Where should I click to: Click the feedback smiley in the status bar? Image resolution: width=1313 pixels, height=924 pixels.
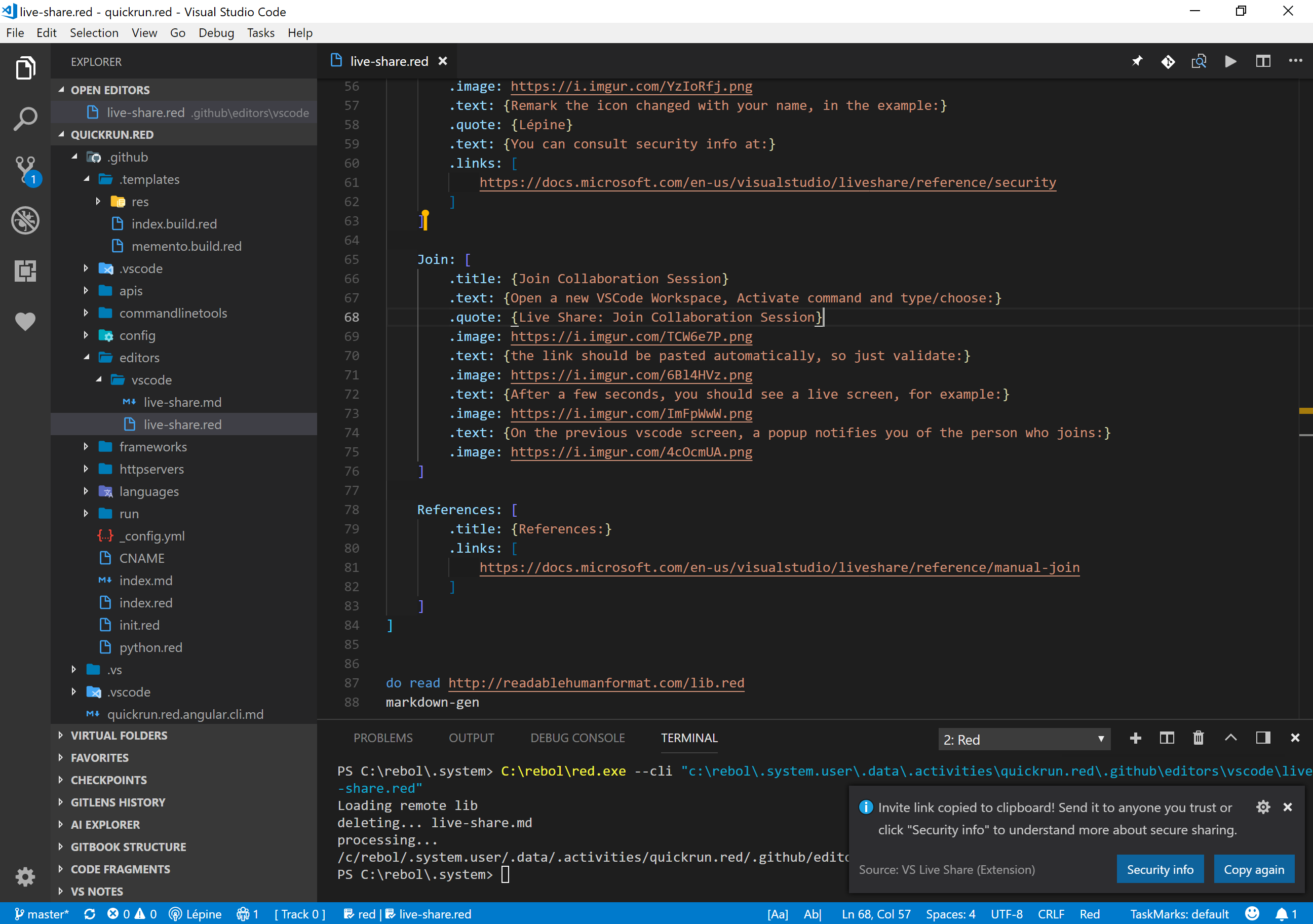1252,914
